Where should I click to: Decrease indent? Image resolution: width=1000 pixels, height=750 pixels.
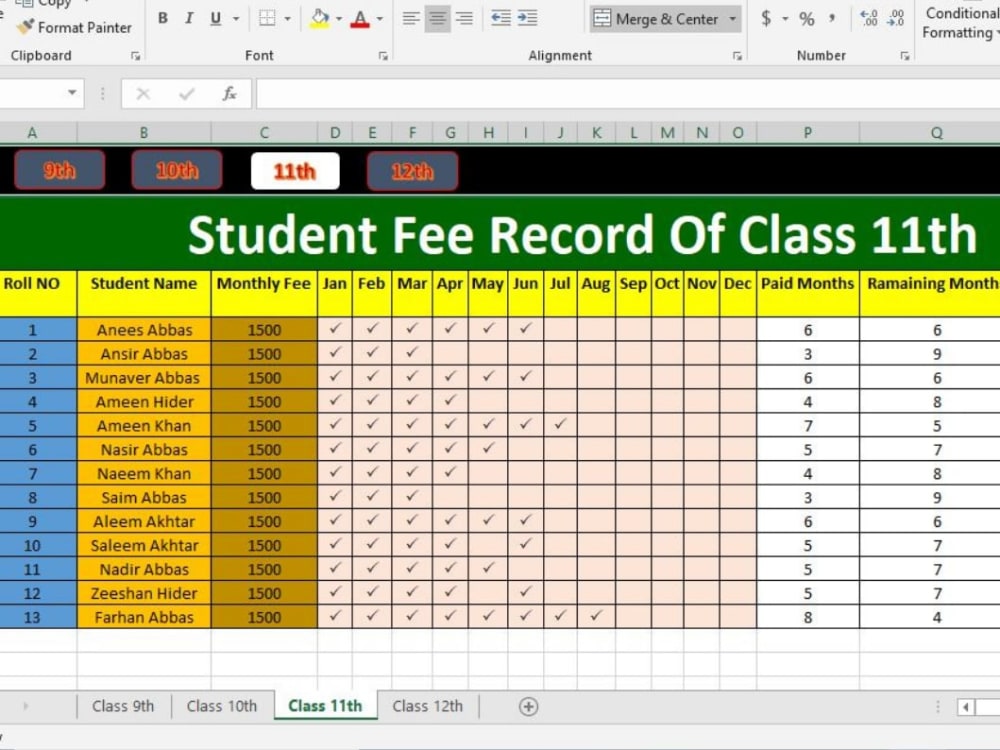click(x=501, y=18)
